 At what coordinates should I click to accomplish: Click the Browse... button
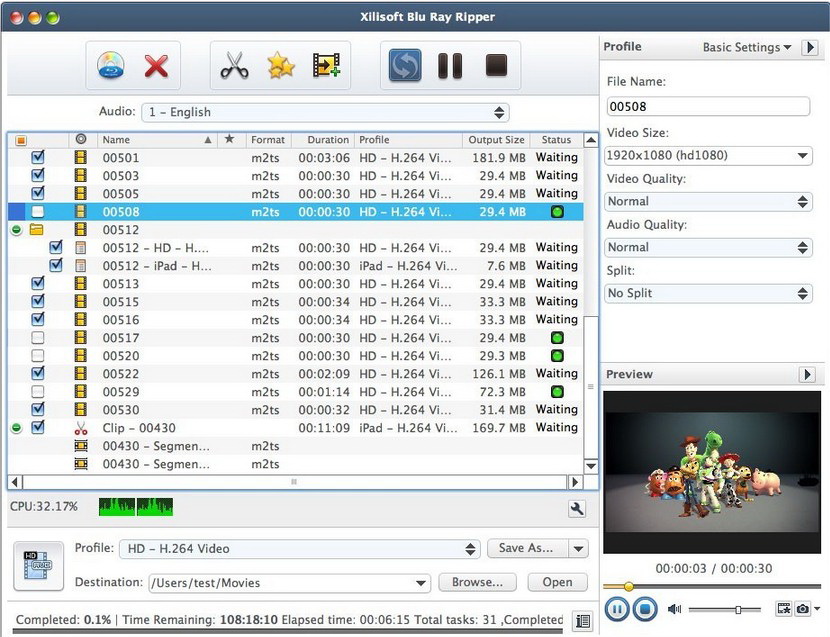point(477,582)
